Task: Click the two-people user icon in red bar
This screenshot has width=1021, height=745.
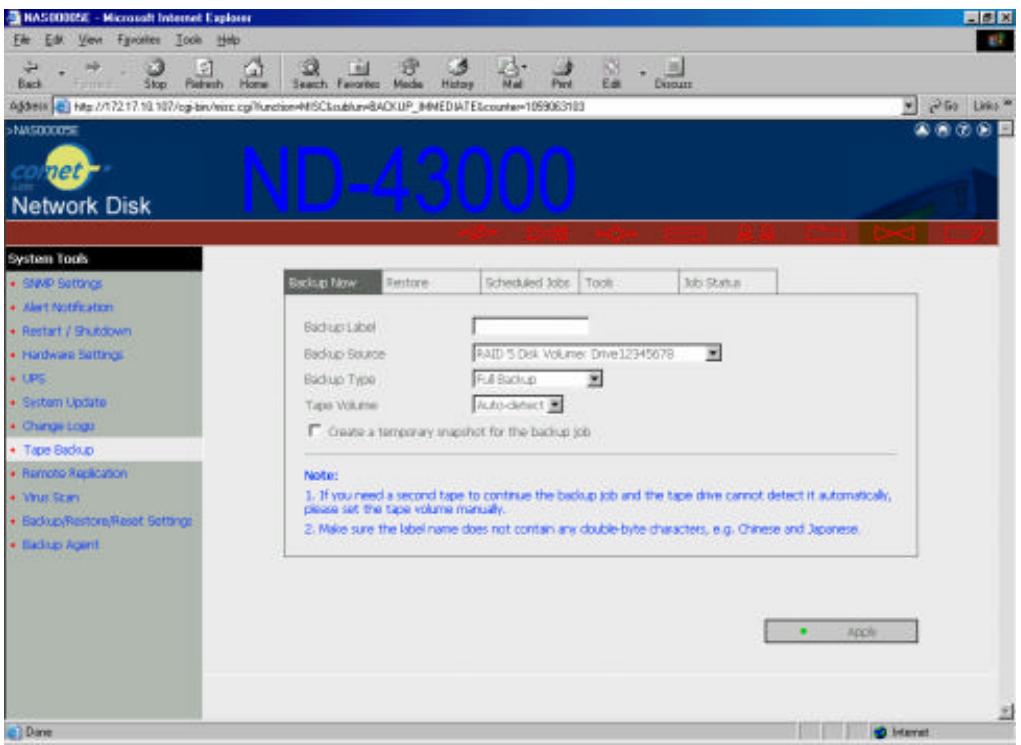Action: [x=755, y=233]
